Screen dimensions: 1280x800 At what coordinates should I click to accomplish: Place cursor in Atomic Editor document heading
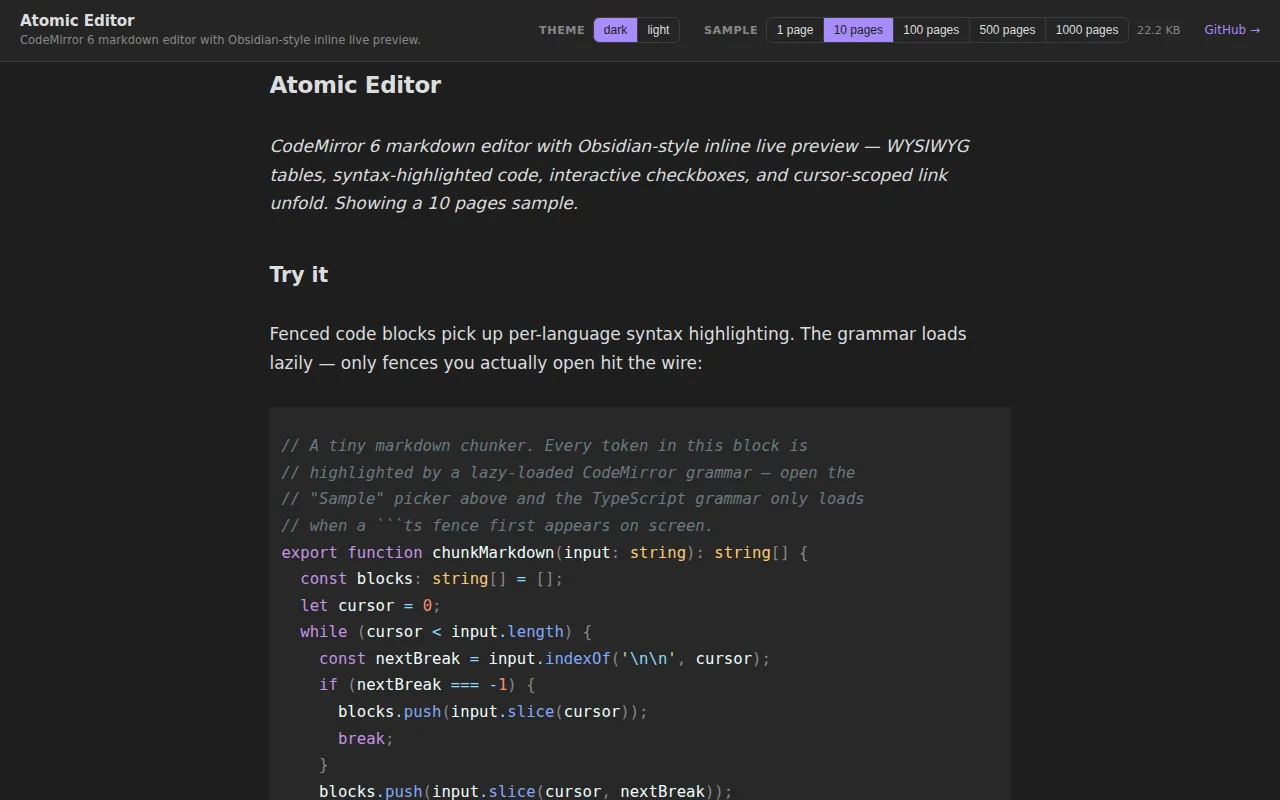(355, 85)
